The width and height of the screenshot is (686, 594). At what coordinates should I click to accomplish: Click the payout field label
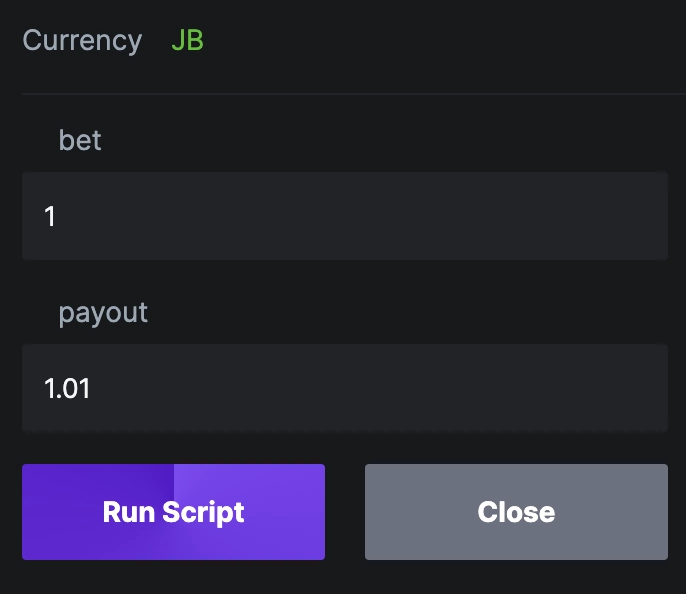click(x=103, y=312)
